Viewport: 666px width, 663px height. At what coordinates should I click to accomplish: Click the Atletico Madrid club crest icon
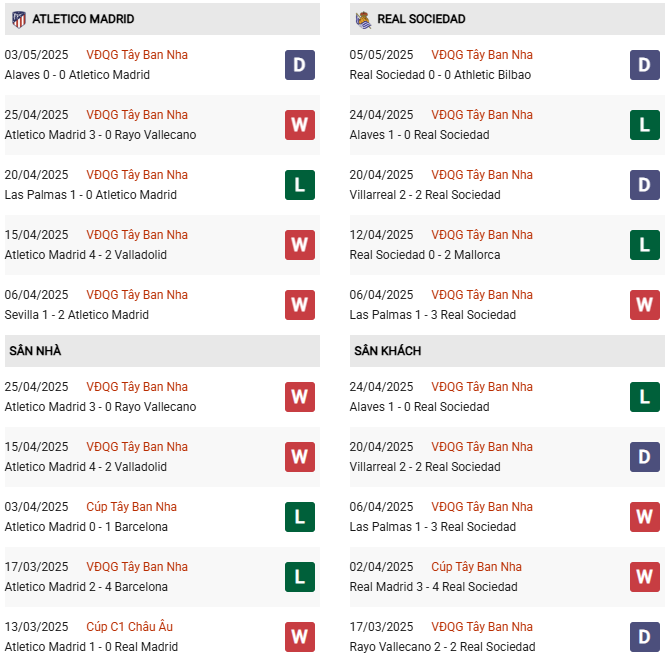[x=19, y=19]
